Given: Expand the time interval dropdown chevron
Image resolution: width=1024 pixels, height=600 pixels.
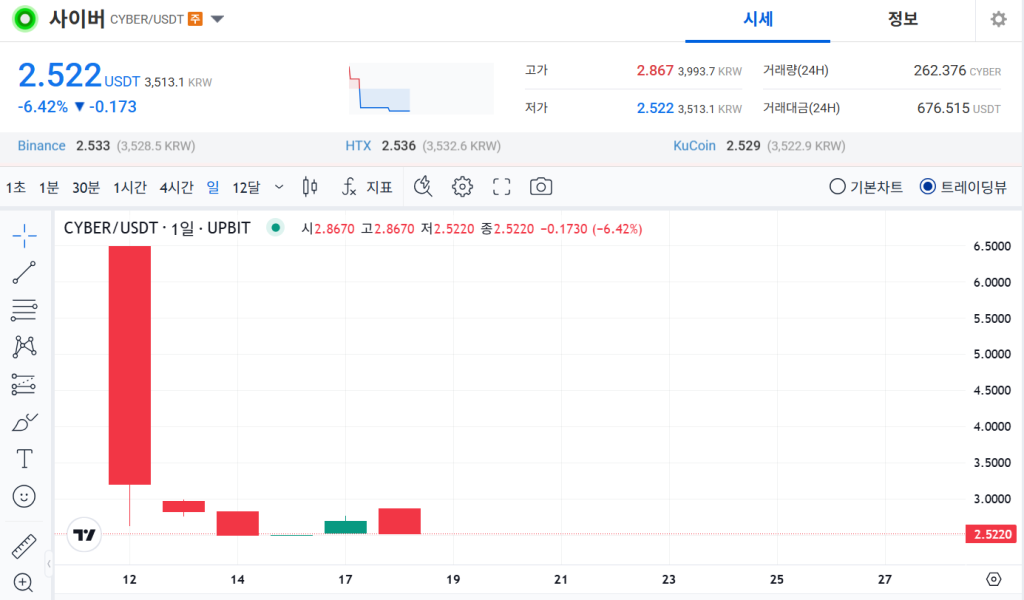Looking at the screenshot, I should coord(279,187).
